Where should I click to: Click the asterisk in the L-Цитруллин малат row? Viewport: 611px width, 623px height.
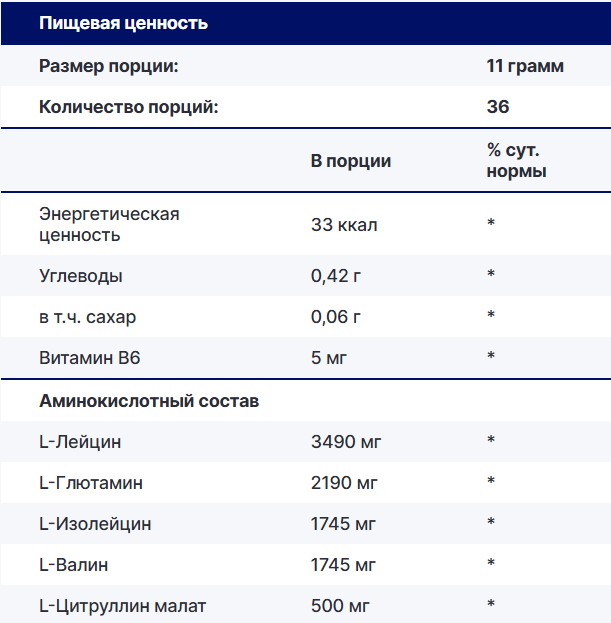click(x=491, y=605)
